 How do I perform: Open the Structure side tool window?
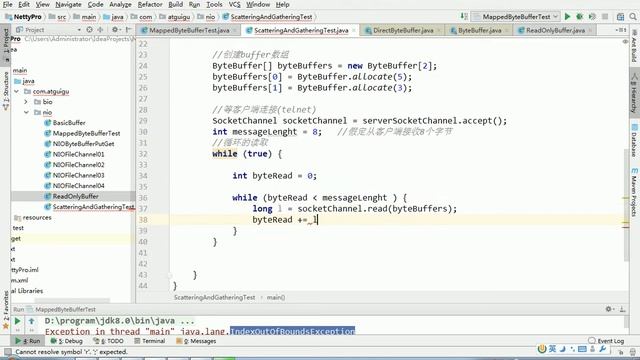click(6, 91)
